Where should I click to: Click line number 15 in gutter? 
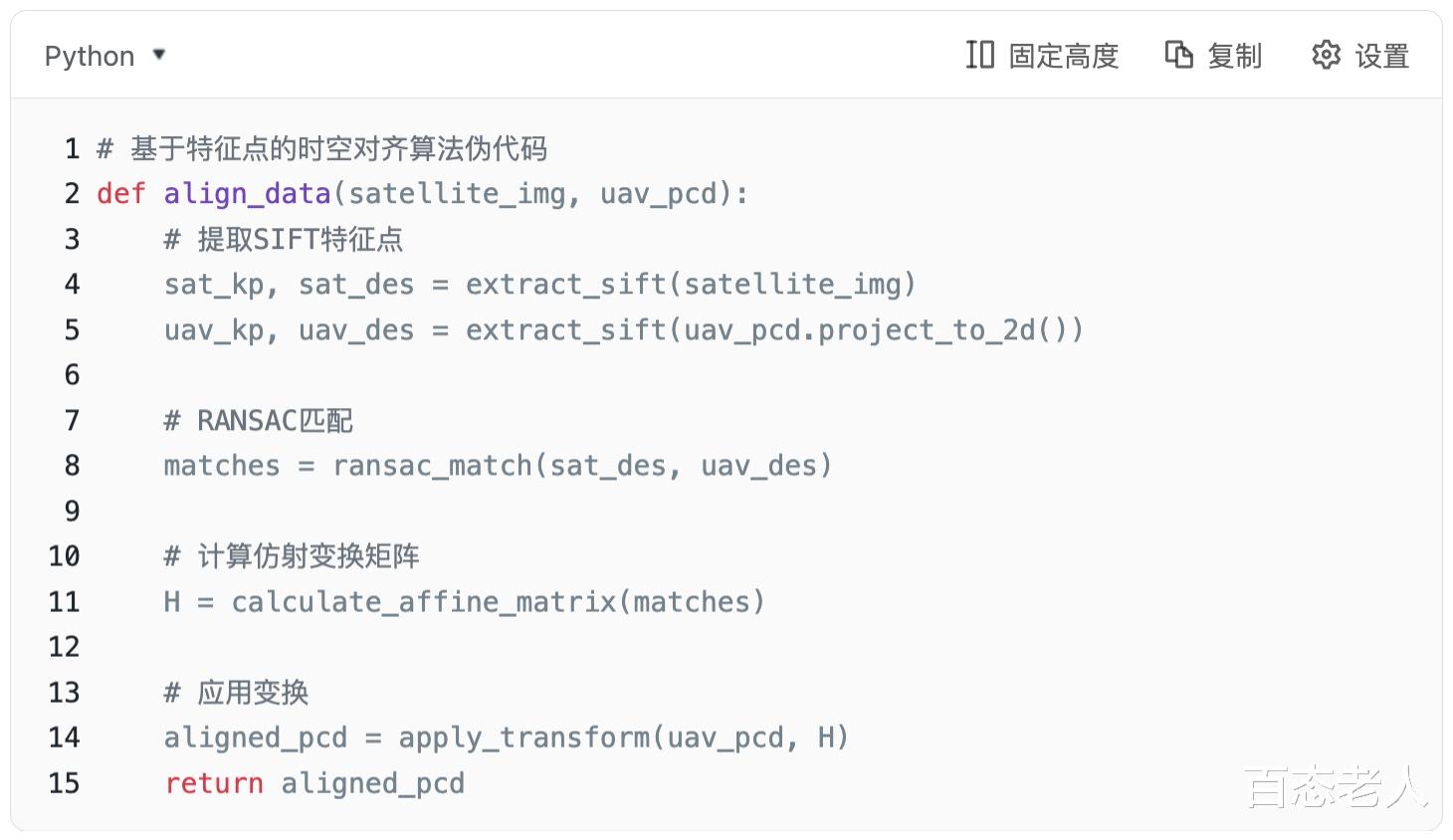64,783
